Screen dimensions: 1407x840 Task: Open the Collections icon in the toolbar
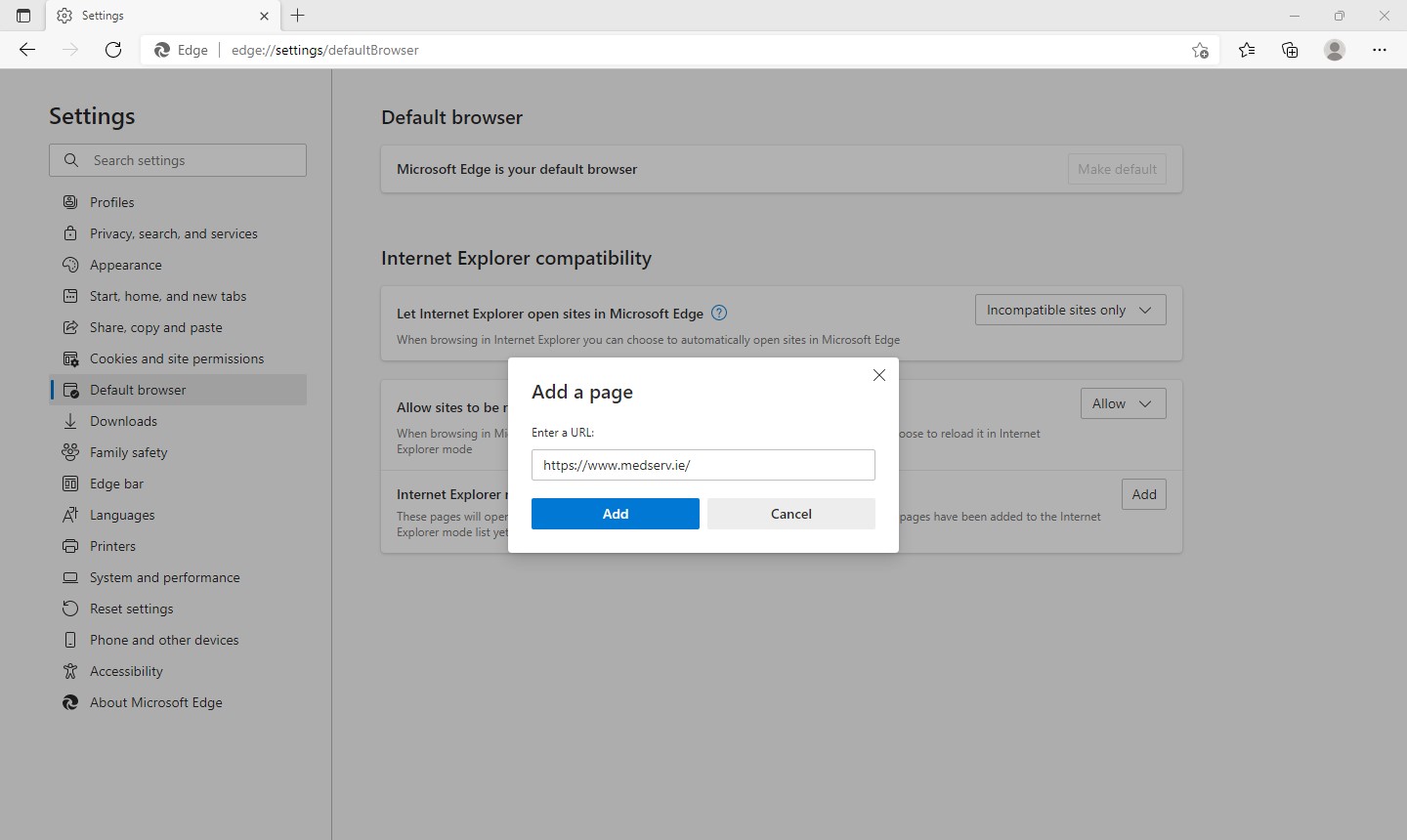coord(1290,50)
